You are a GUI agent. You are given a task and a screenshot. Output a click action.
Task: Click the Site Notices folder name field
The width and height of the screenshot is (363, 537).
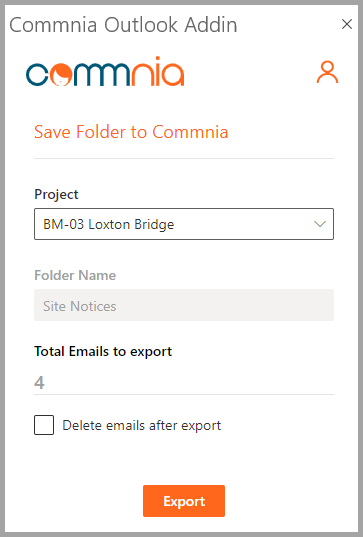184,305
